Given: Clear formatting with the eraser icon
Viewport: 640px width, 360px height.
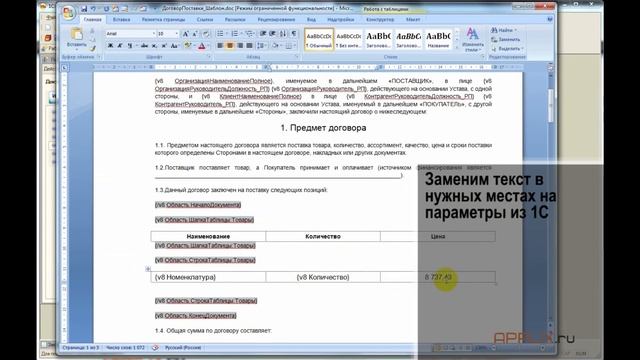Looking at the screenshot, I should (x=206, y=34).
